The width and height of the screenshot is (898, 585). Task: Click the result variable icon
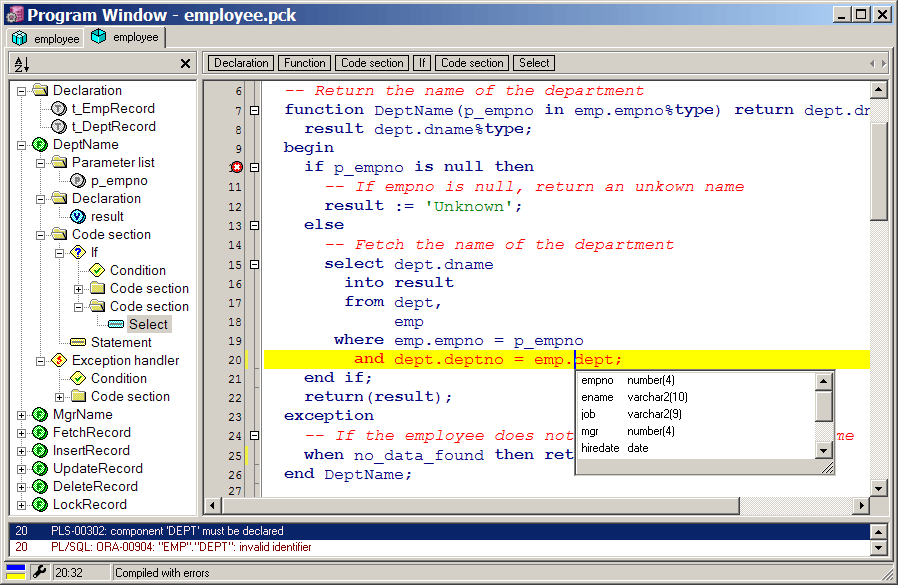[x=78, y=217]
